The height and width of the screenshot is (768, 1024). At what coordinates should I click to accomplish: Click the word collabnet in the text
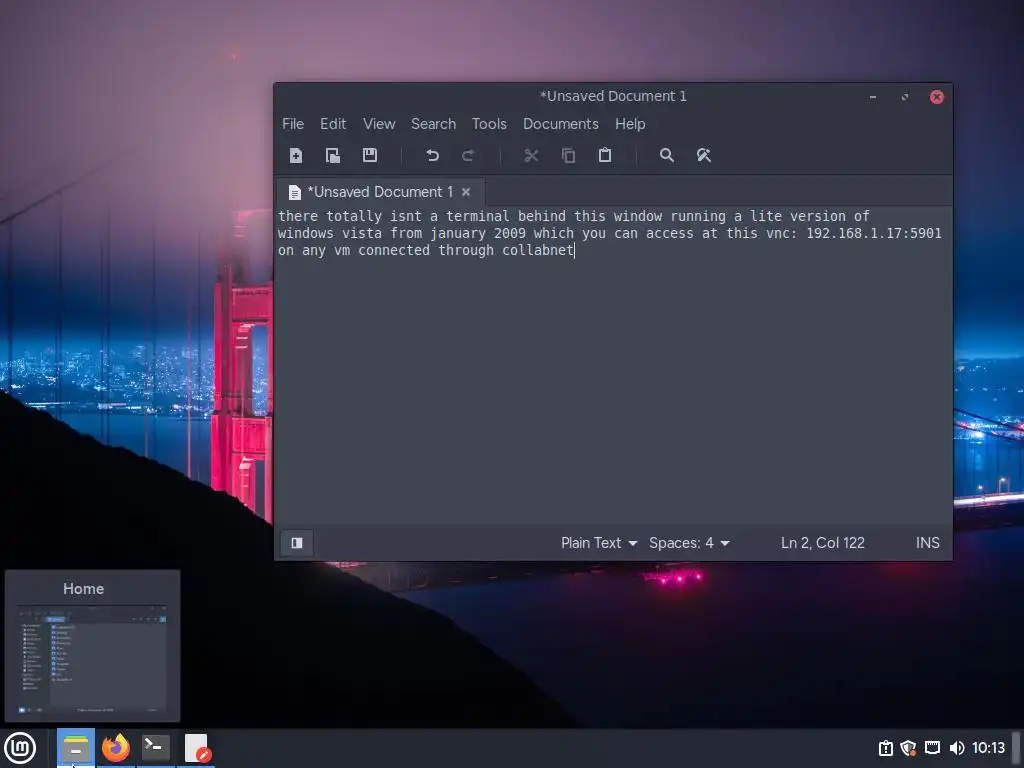point(537,250)
